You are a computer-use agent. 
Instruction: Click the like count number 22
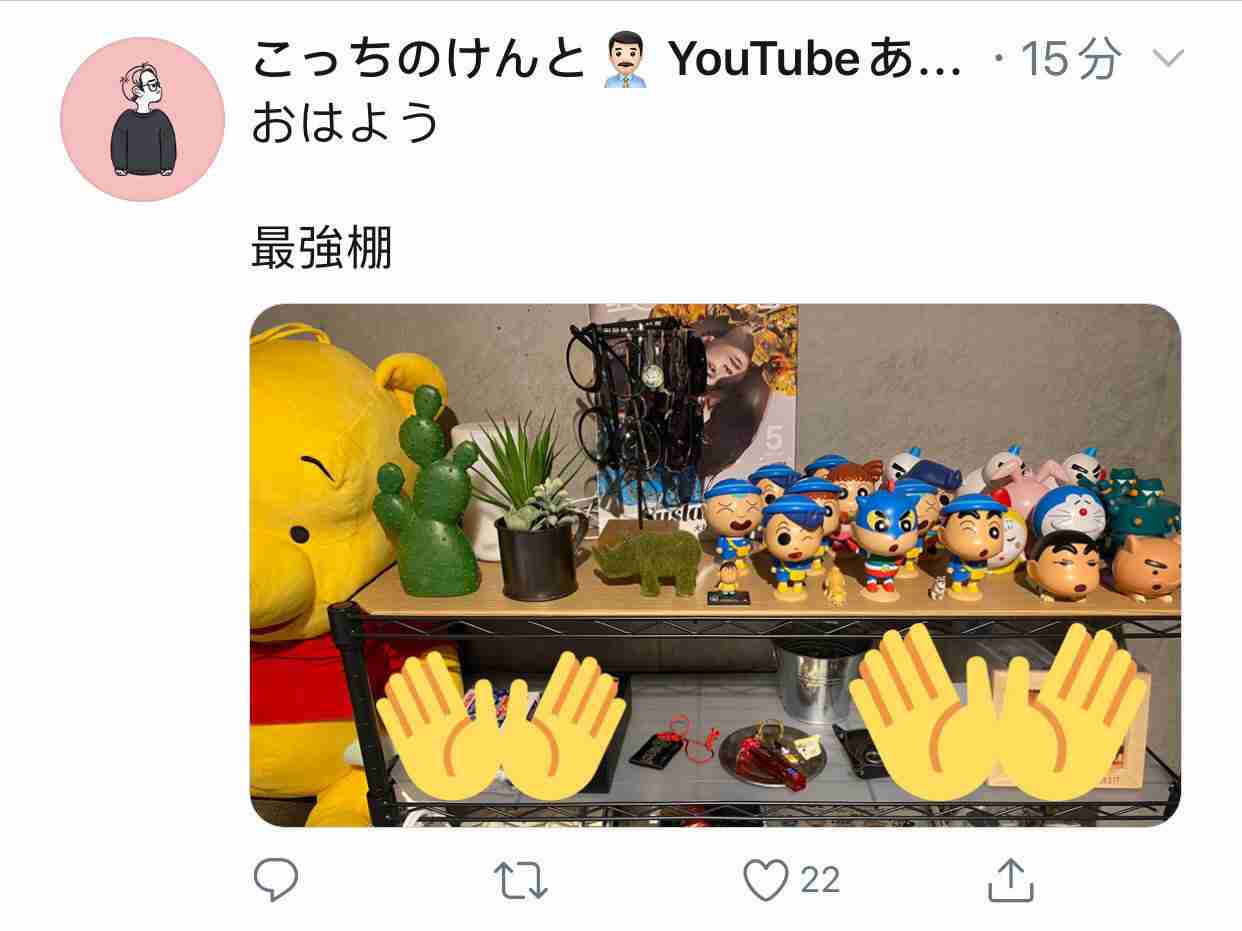[820, 881]
